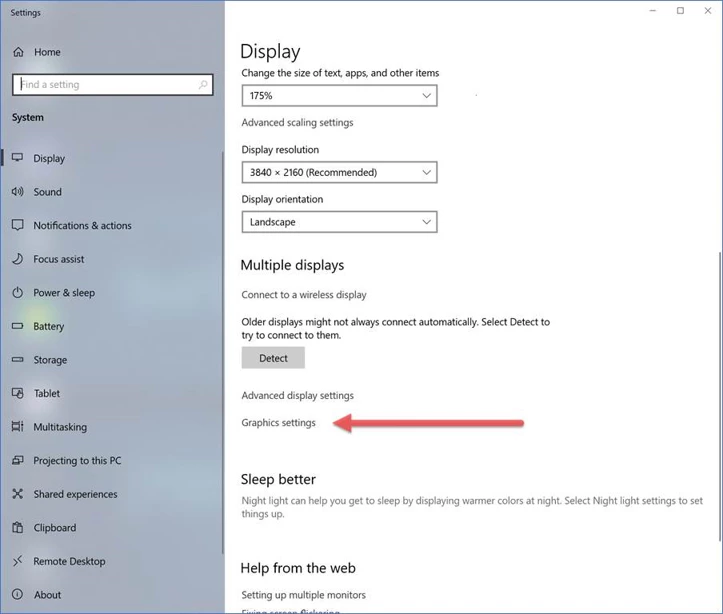Click the System heading in sidebar

click(x=28, y=118)
